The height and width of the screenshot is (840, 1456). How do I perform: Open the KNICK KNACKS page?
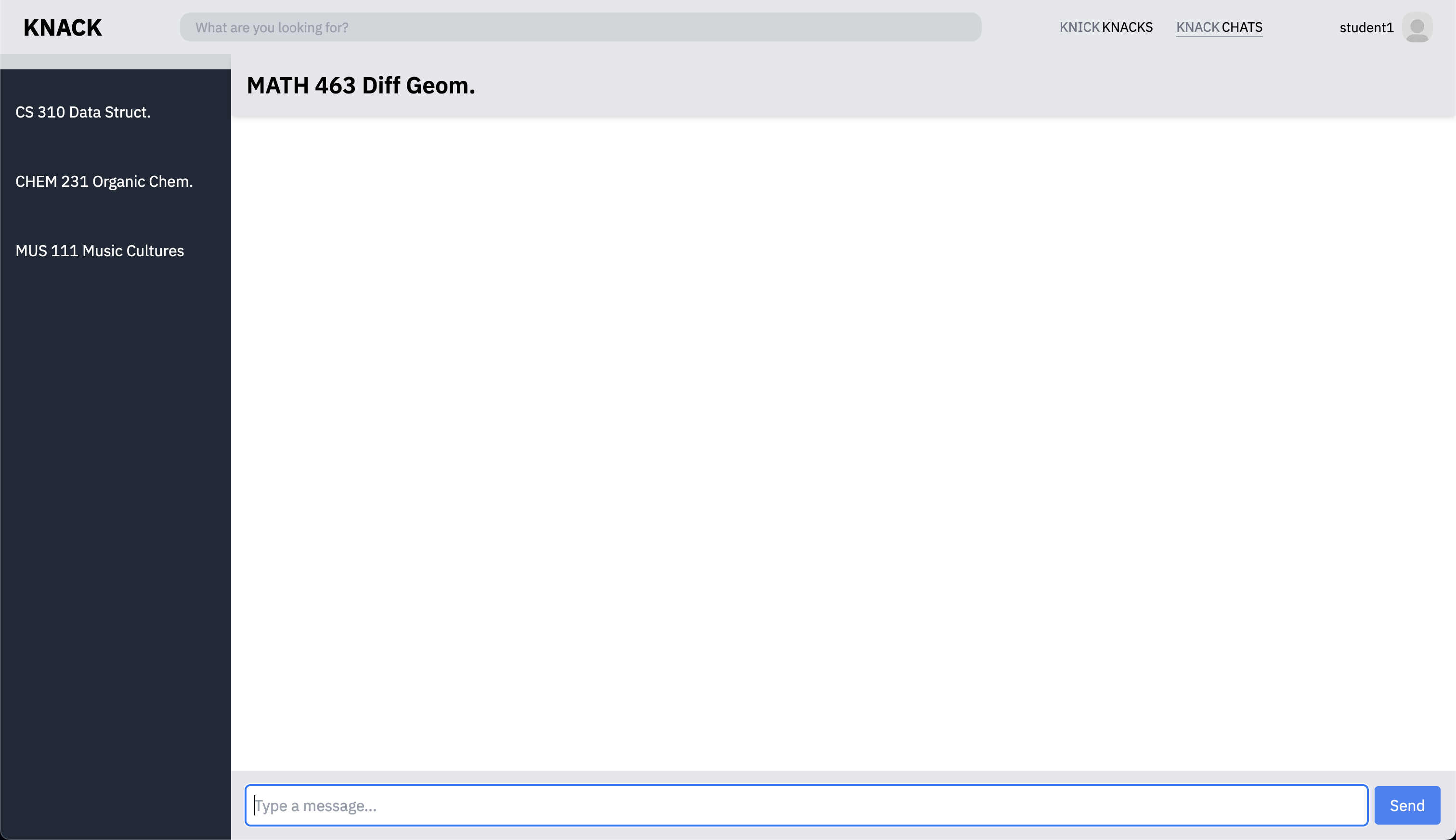[1105, 27]
